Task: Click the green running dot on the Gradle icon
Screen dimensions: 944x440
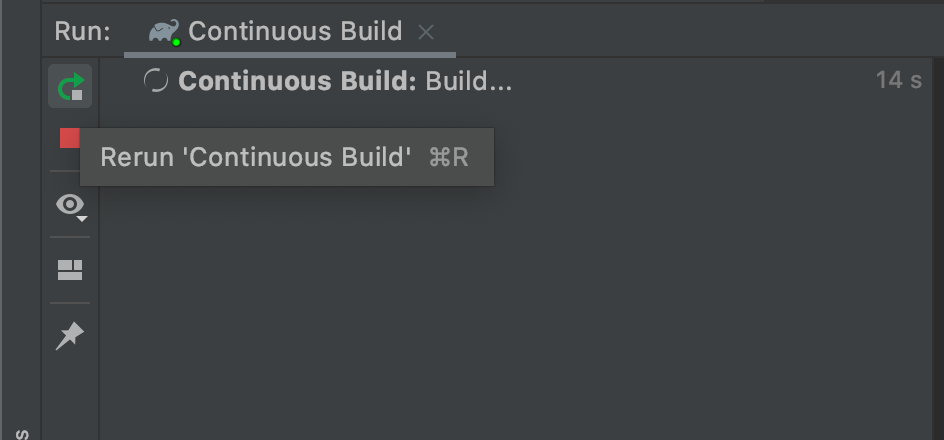Action: coord(176,42)
